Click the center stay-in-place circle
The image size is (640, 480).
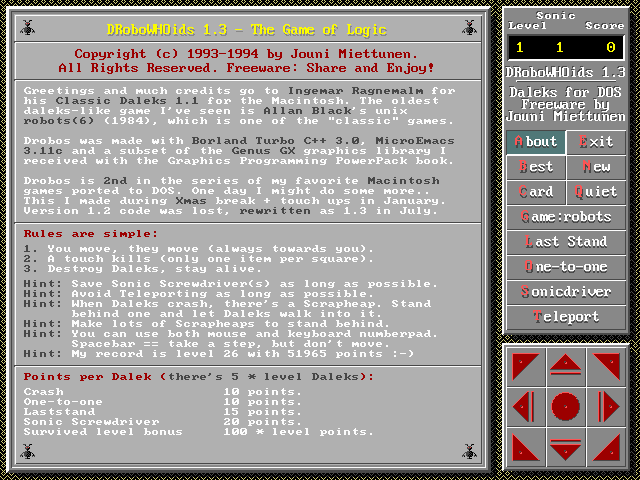[x=565, y=407]
